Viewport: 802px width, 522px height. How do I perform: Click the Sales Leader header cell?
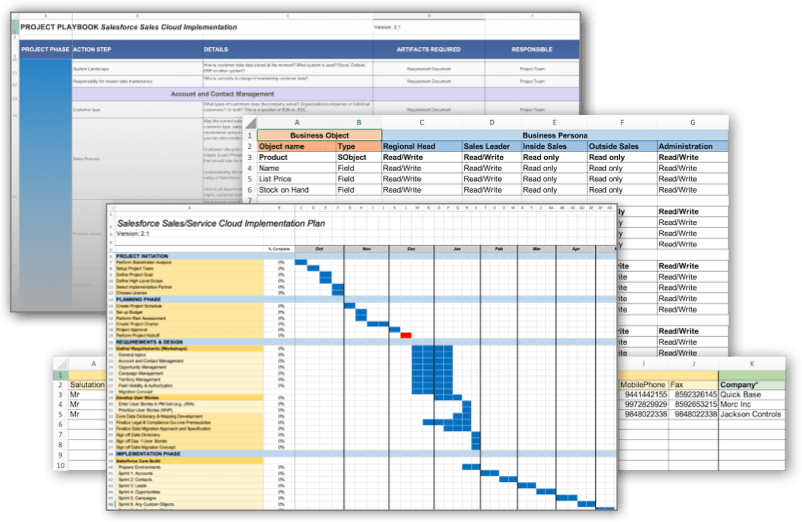coord(492,146)
